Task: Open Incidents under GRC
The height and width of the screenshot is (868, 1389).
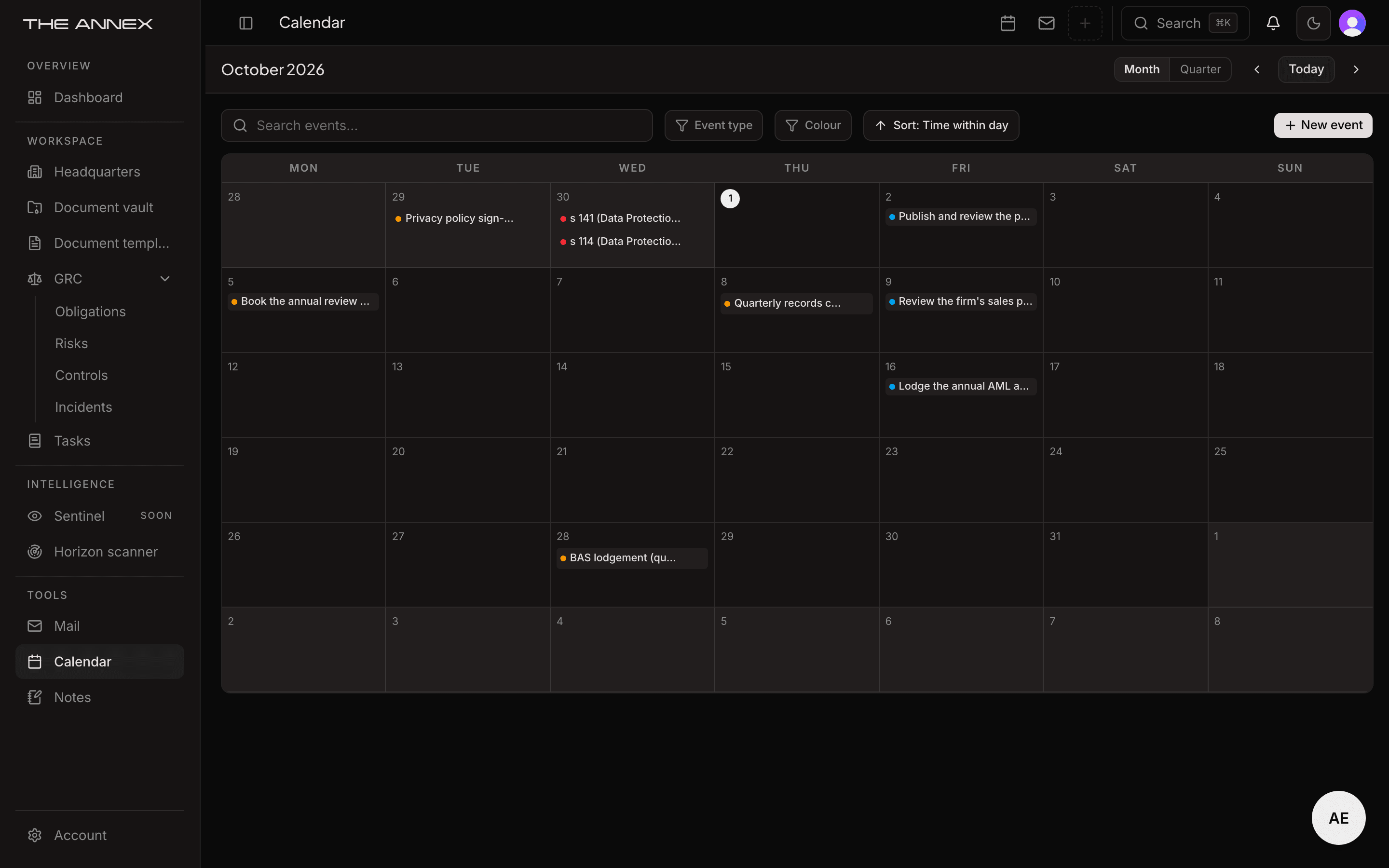Action: 83,407
